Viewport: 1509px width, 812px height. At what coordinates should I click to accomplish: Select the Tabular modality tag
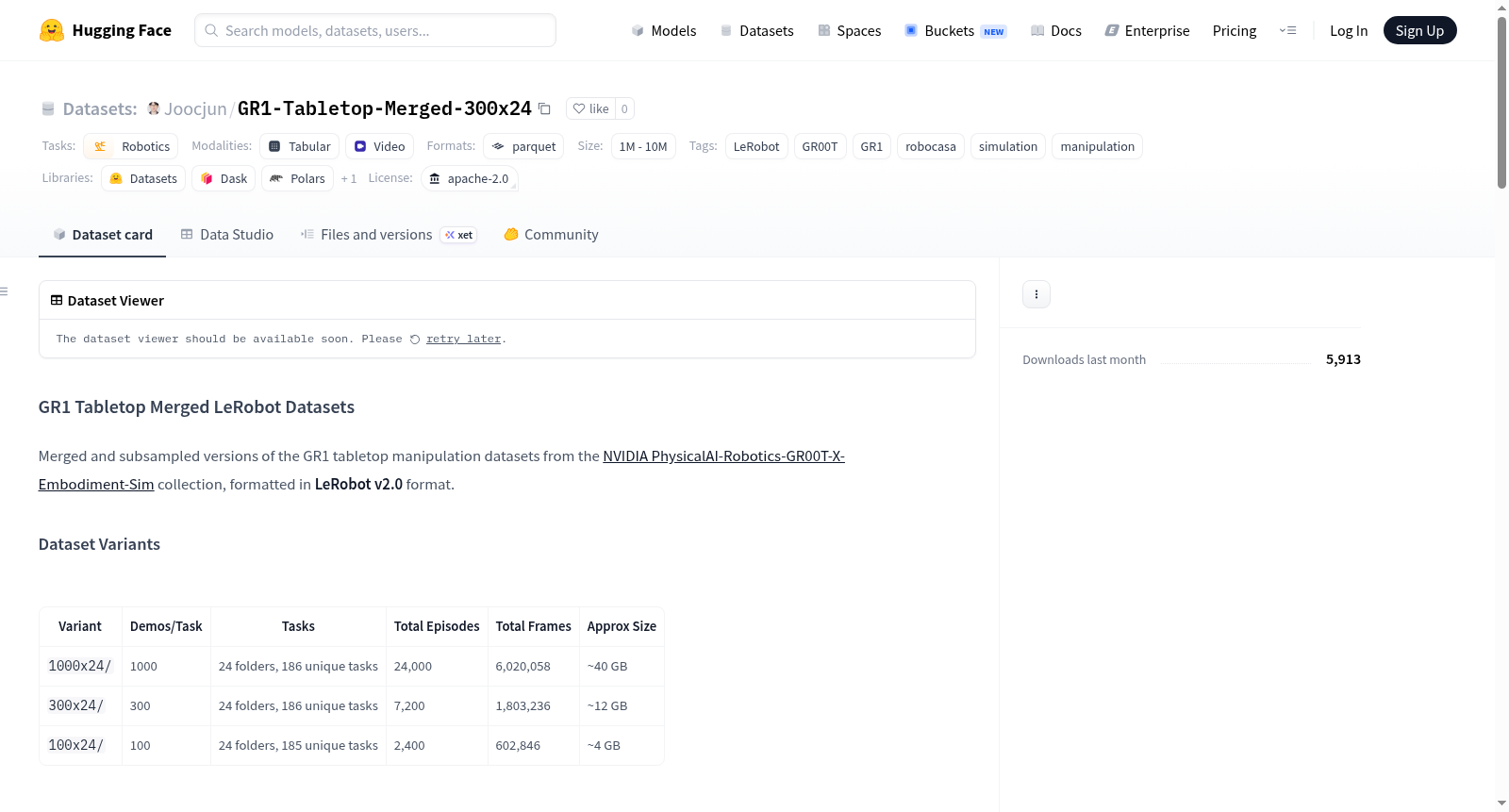299,146
